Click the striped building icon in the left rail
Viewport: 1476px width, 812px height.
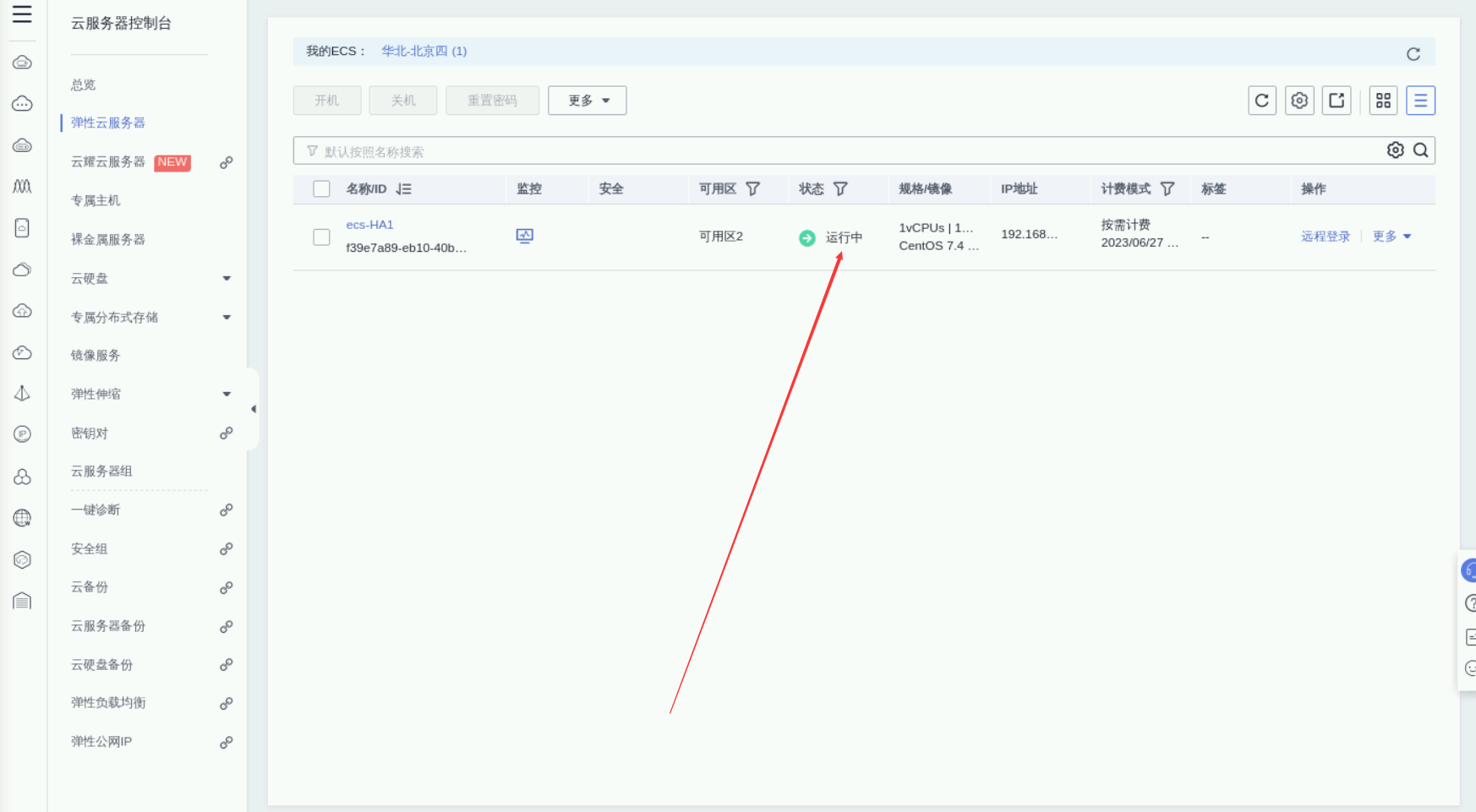pos(23,601)
